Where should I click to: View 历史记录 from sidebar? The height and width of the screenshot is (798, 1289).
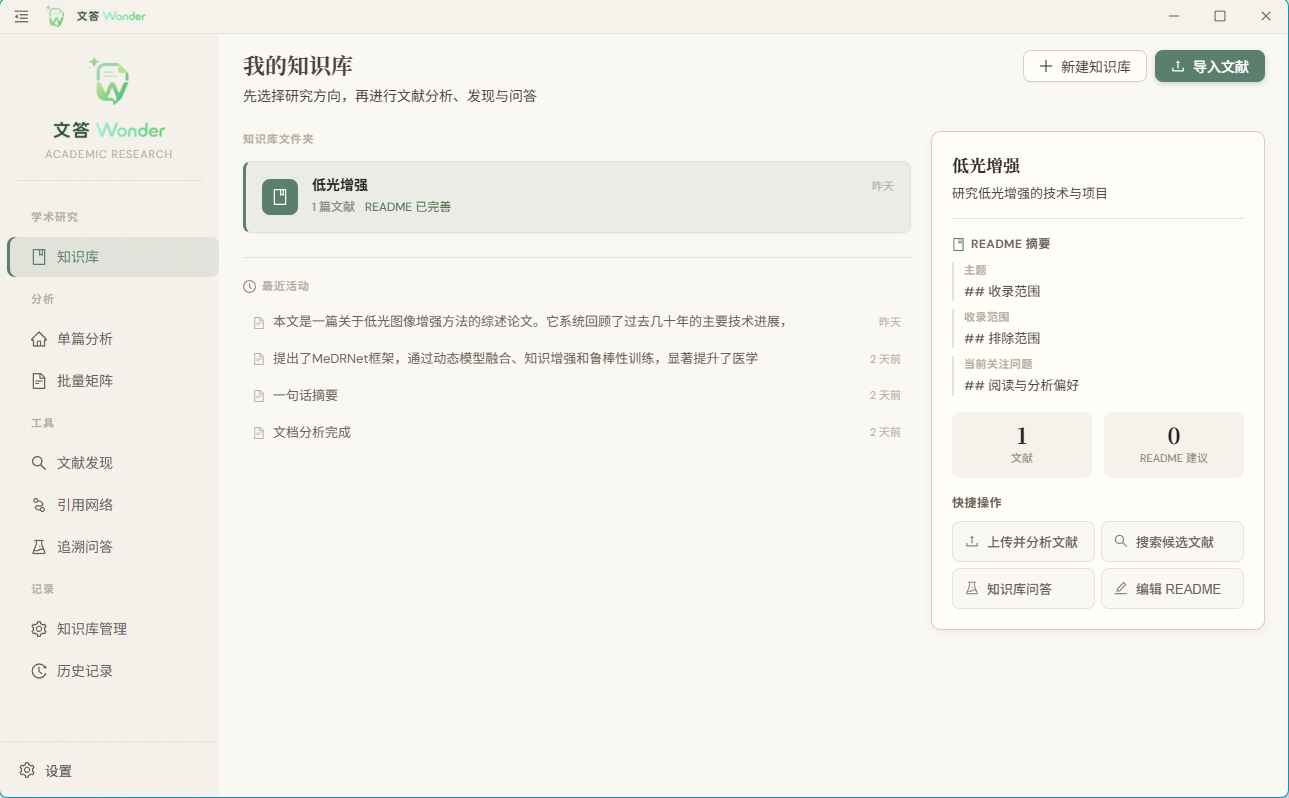(113, 671)
